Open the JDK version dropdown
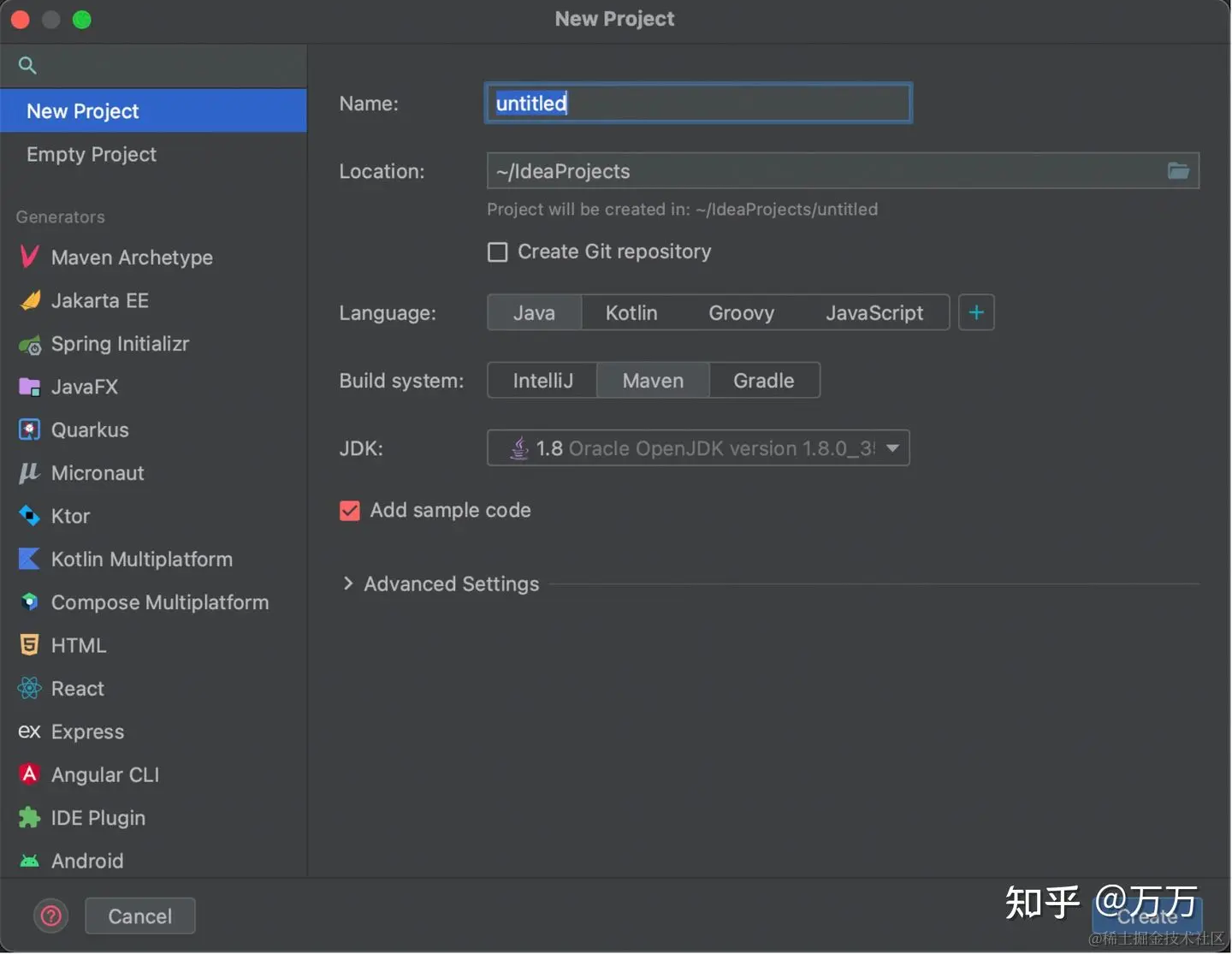This screenshot has height=954, width=1232. tap(698, 448)
